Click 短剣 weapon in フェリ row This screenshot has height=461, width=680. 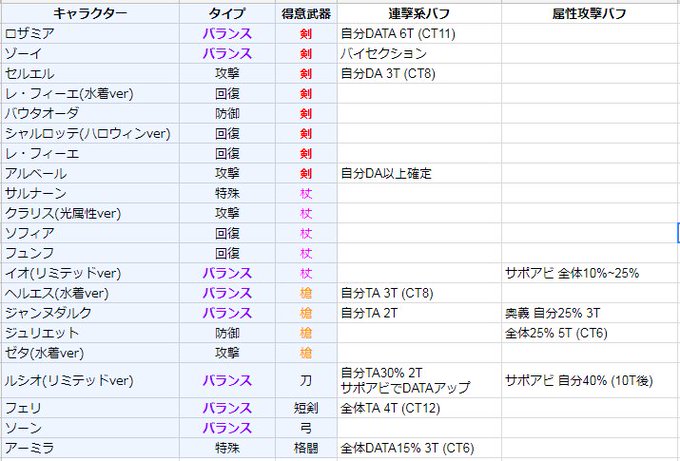coord(306,408)
